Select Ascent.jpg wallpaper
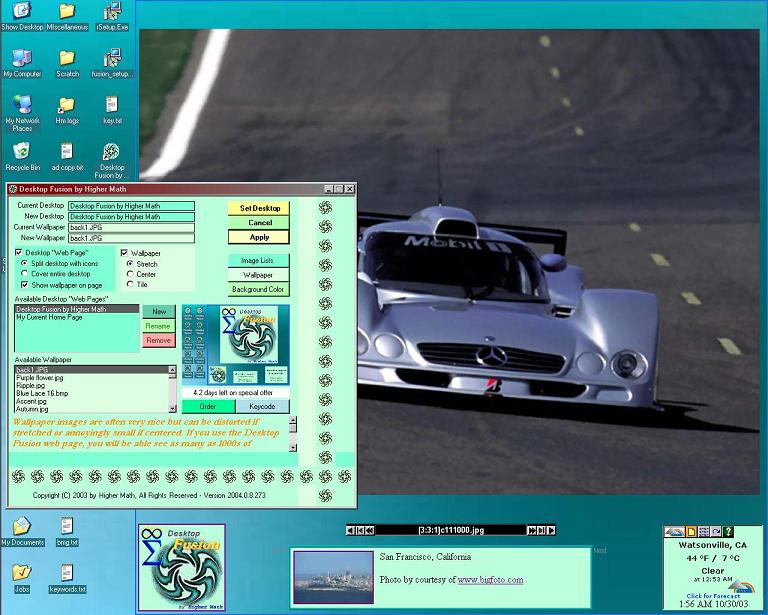This screenshot has width=768, height=615. click(92, 401)
